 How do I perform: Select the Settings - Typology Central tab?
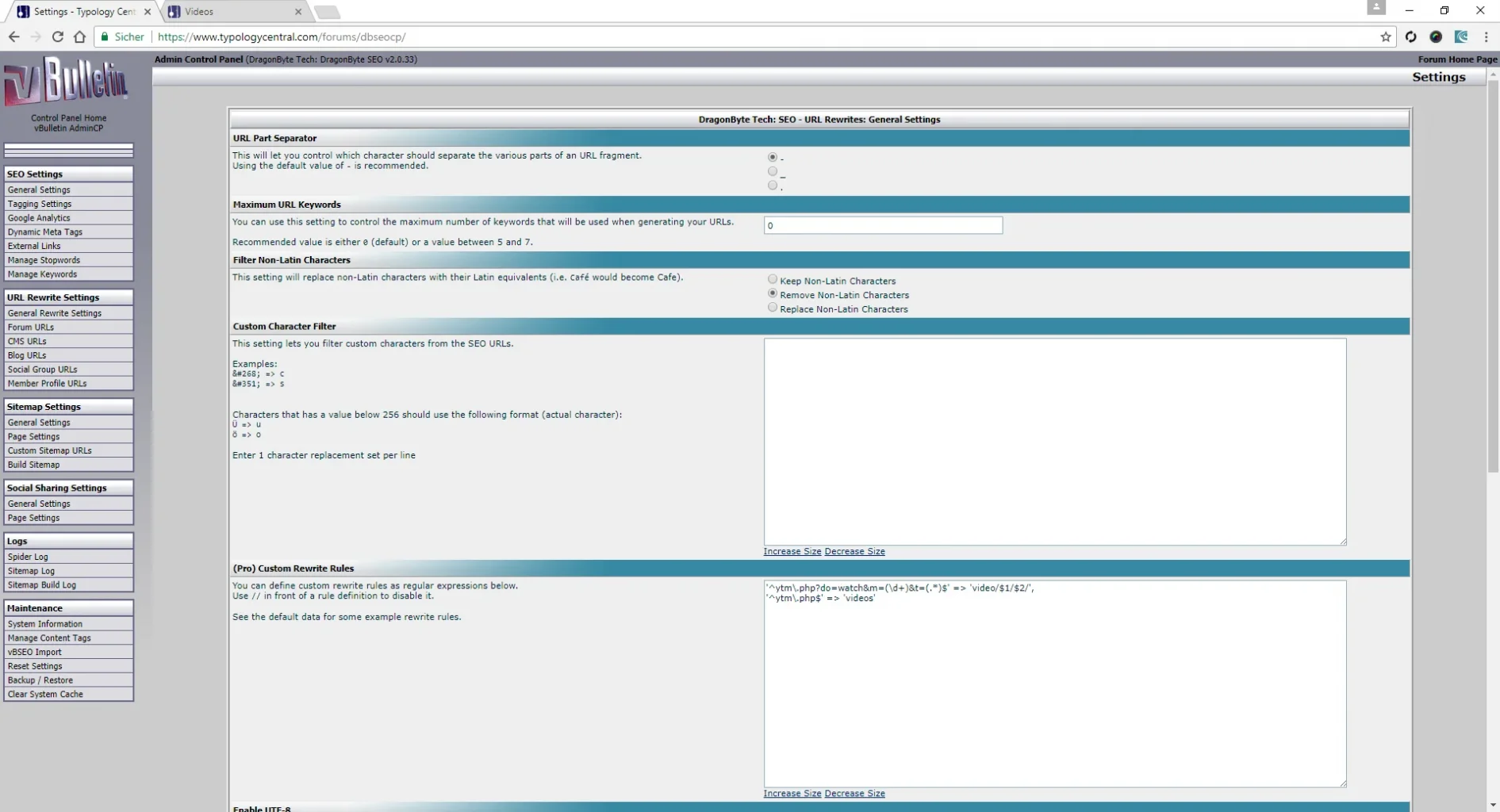click(82, 12)
